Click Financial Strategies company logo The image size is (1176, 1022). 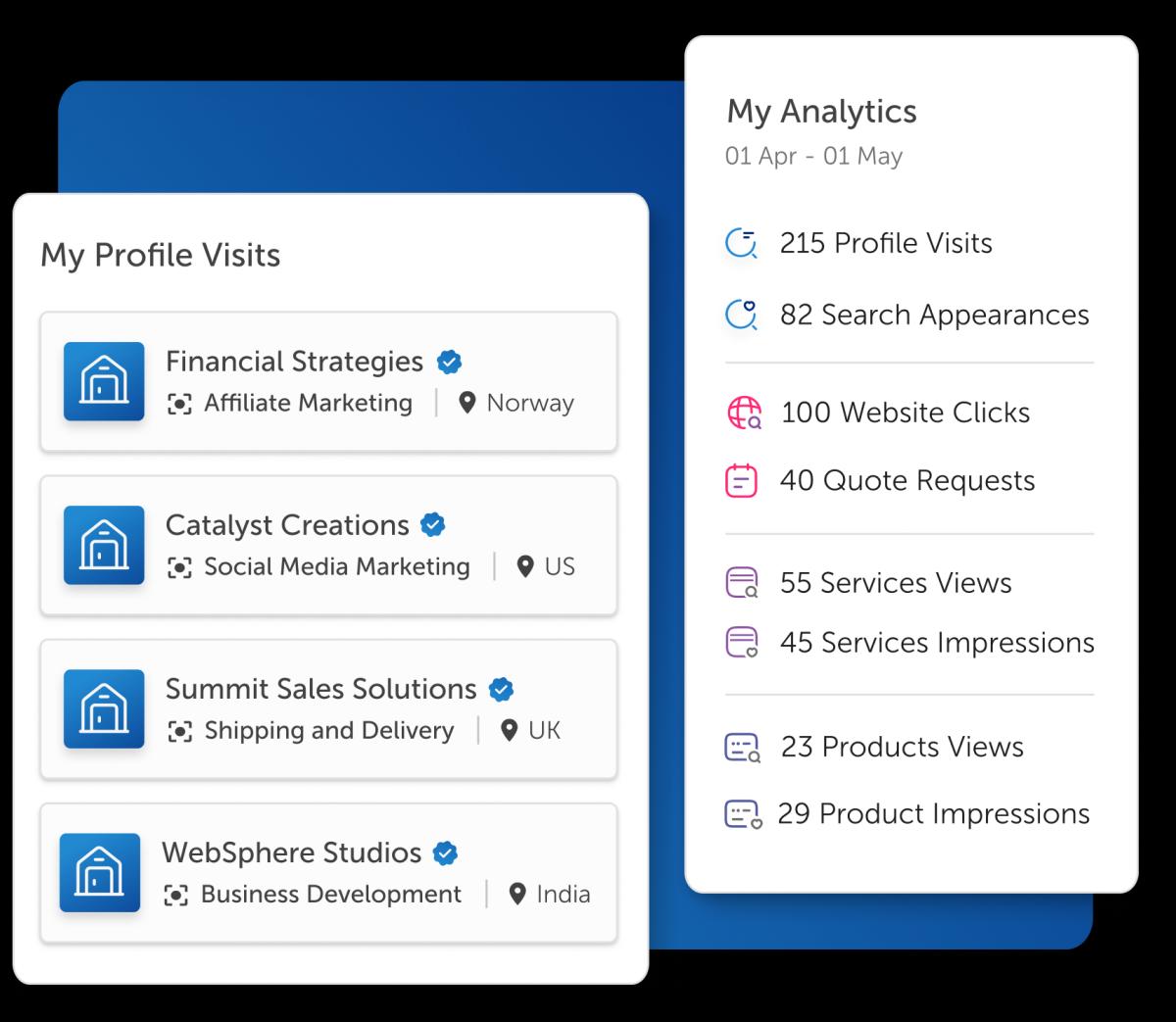[x=104, y=381]
